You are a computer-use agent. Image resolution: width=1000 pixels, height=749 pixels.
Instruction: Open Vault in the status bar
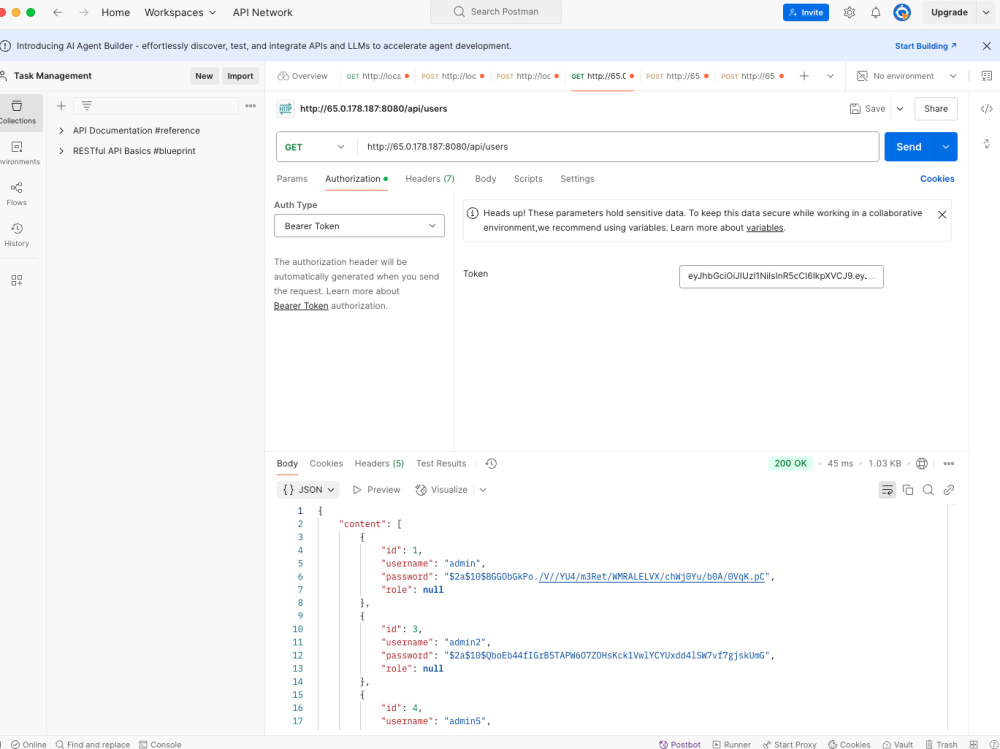tap(898, 745)
